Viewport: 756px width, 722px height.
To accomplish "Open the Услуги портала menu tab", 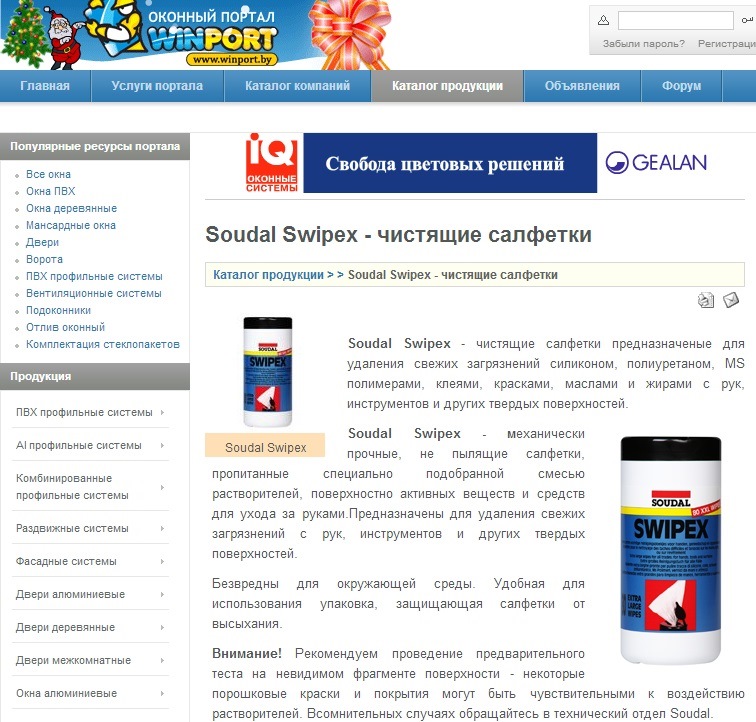I will (157, 86).
